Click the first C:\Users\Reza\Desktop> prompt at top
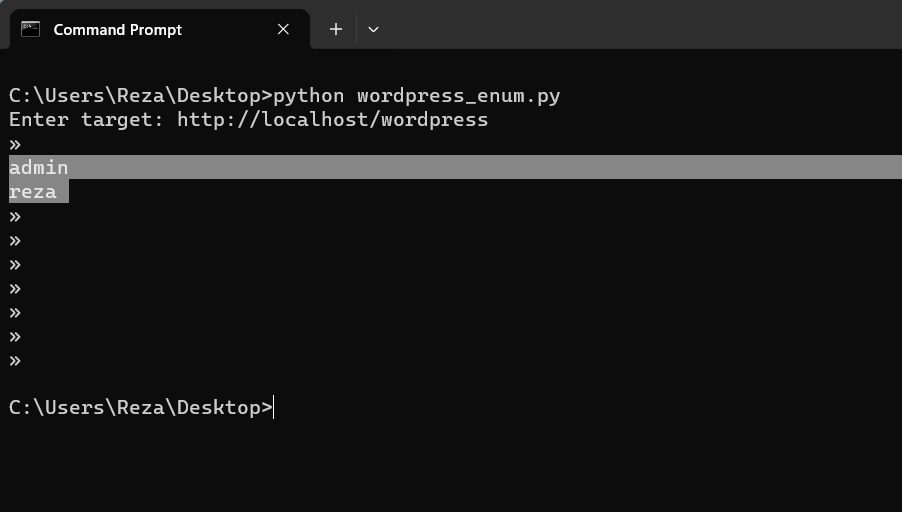 coord(140,96)
